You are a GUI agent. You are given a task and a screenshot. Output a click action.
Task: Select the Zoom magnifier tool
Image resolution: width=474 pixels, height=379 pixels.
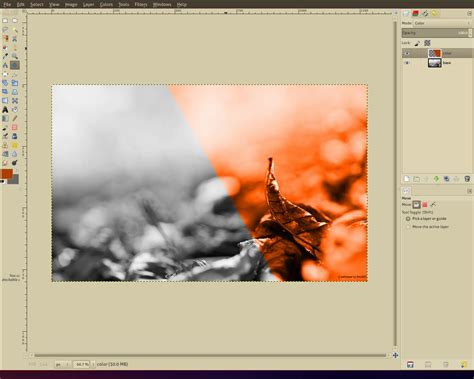click(x=15, y=56)
